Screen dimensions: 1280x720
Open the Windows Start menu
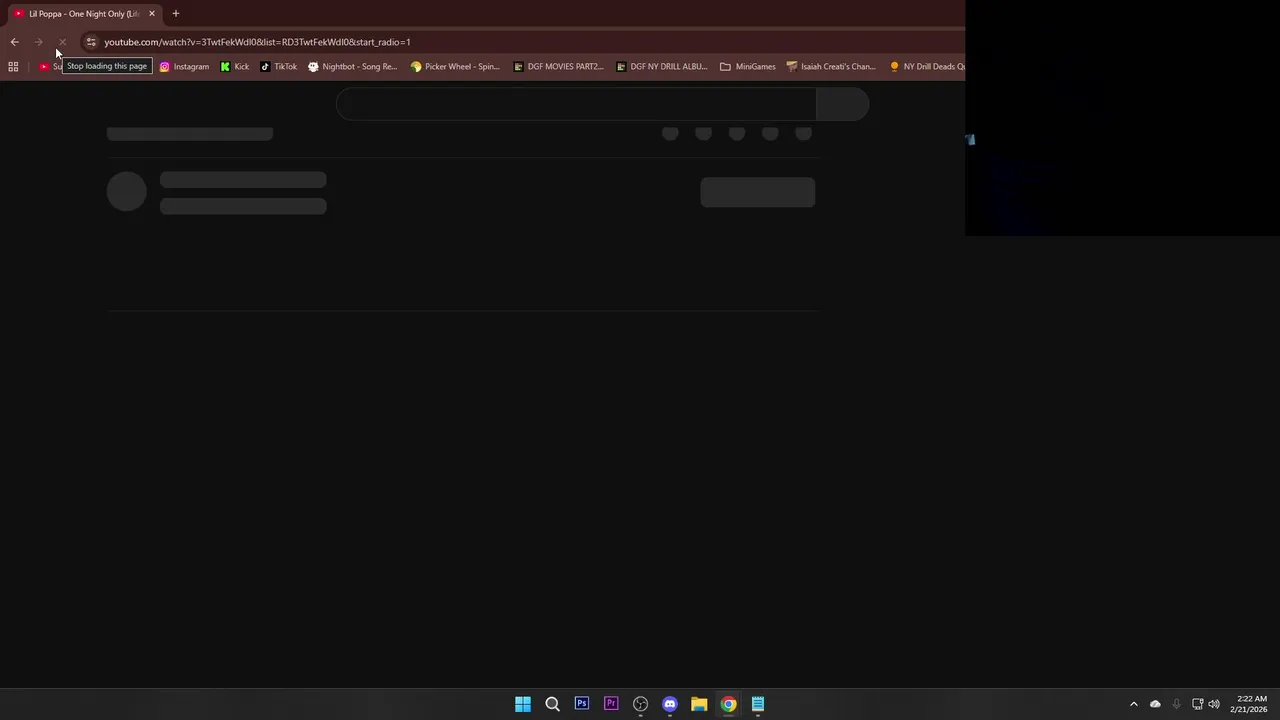523,704
